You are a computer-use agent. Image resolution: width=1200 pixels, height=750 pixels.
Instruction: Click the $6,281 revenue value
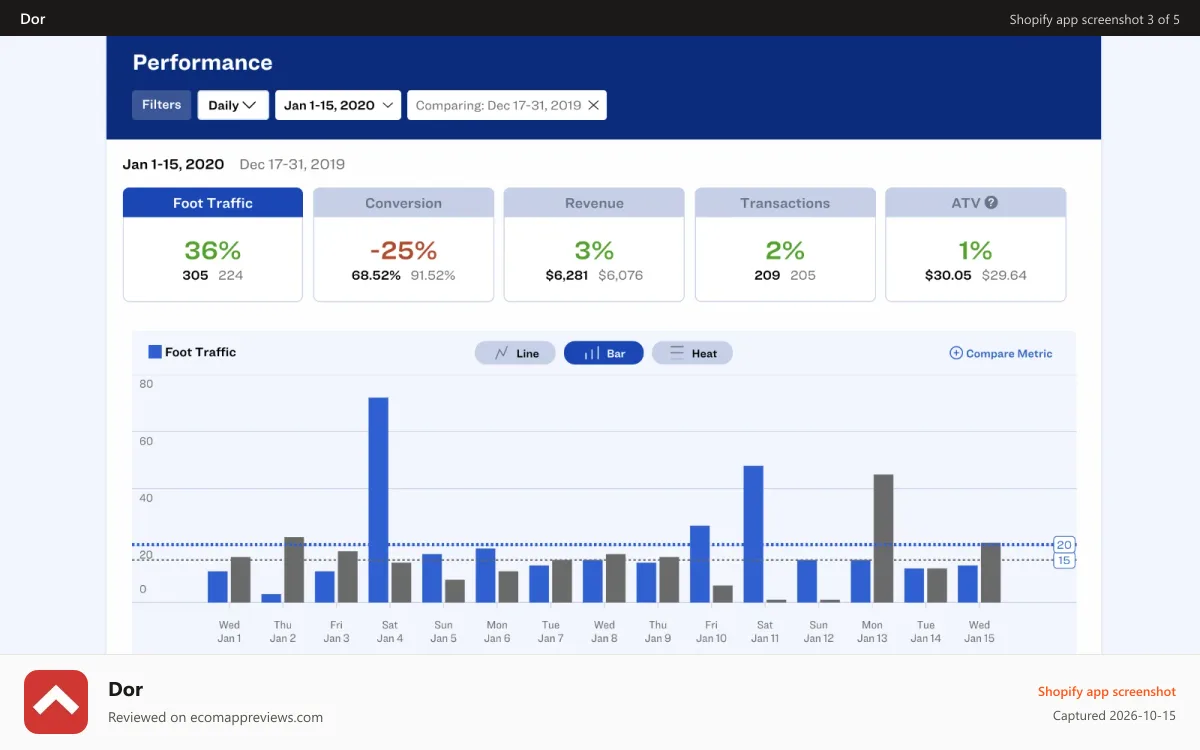[567, 275]
